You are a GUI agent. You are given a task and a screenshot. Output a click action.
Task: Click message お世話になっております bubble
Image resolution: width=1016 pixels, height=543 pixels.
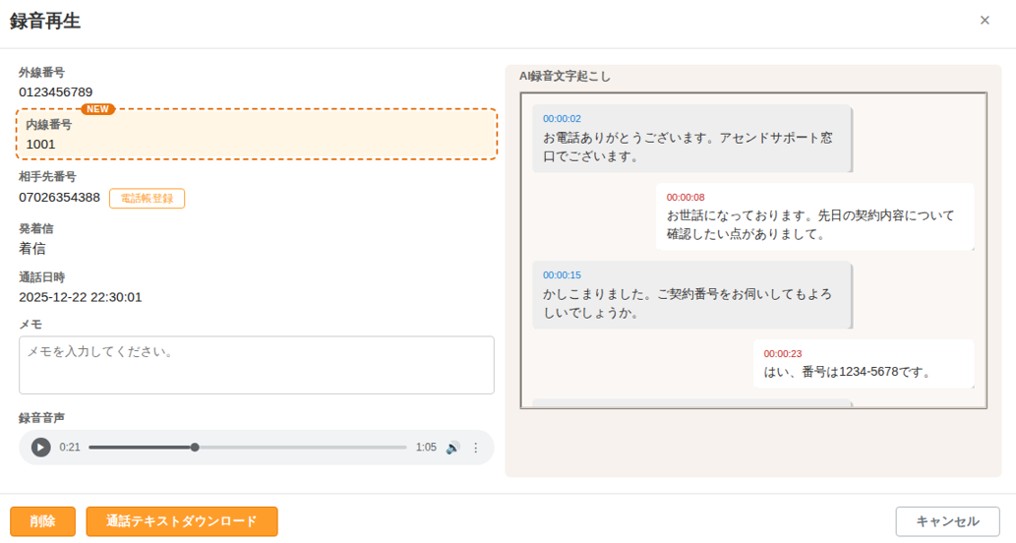(x=815, y=216)
